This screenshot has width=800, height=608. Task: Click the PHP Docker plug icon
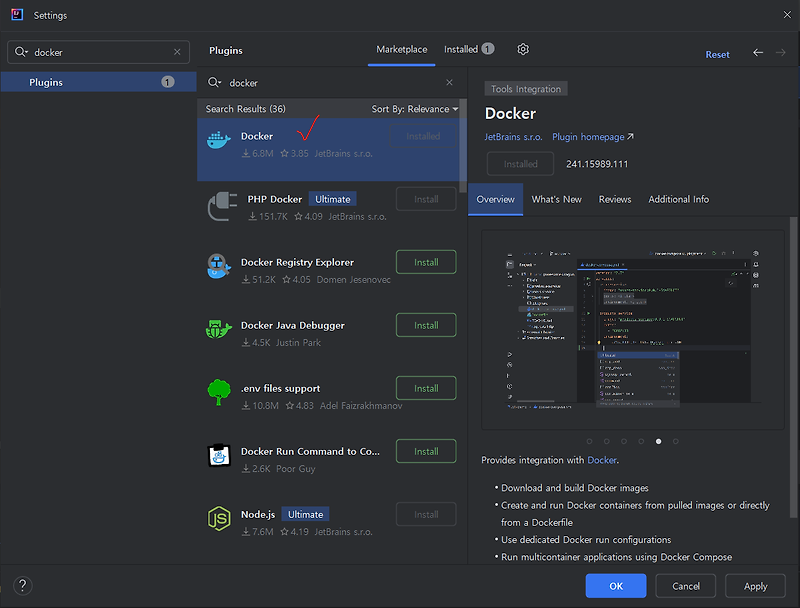(219, 205)
